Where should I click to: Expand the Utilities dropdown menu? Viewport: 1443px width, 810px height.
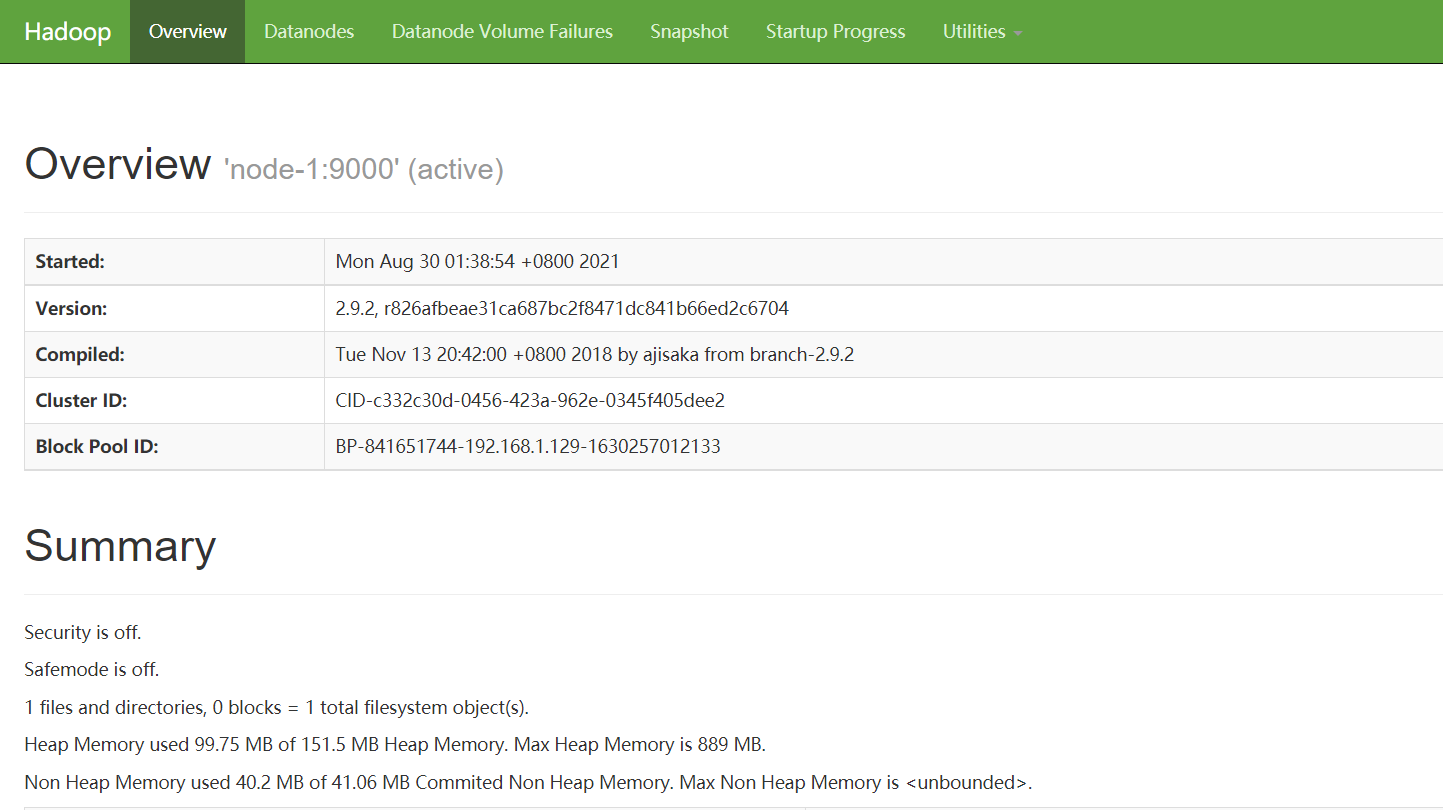click(982, 32)
